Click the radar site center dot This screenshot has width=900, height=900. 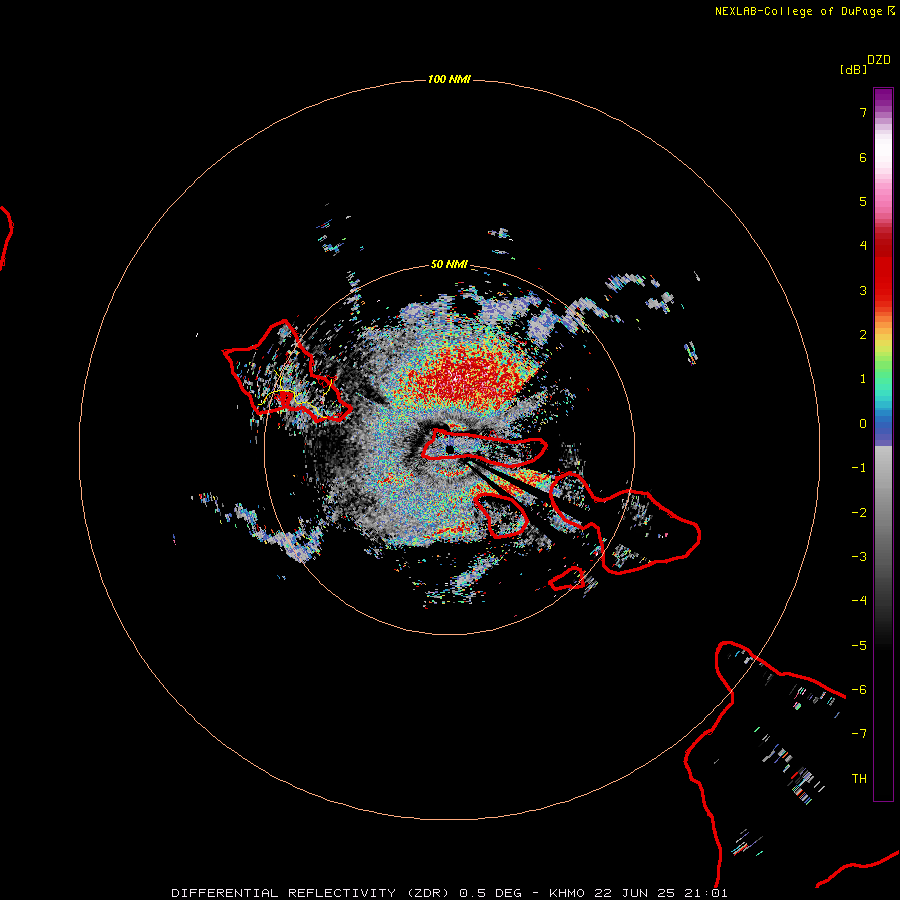coord(449,449)
